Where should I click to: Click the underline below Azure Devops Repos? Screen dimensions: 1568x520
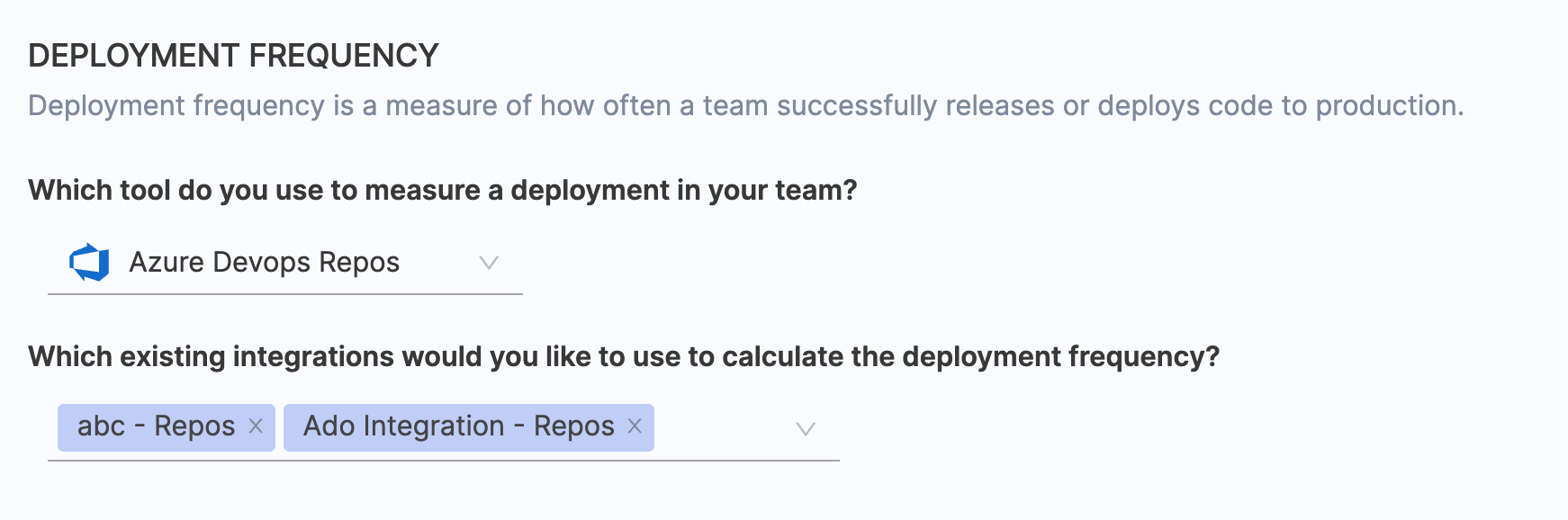pyautogui.click(x=284, y=293)
